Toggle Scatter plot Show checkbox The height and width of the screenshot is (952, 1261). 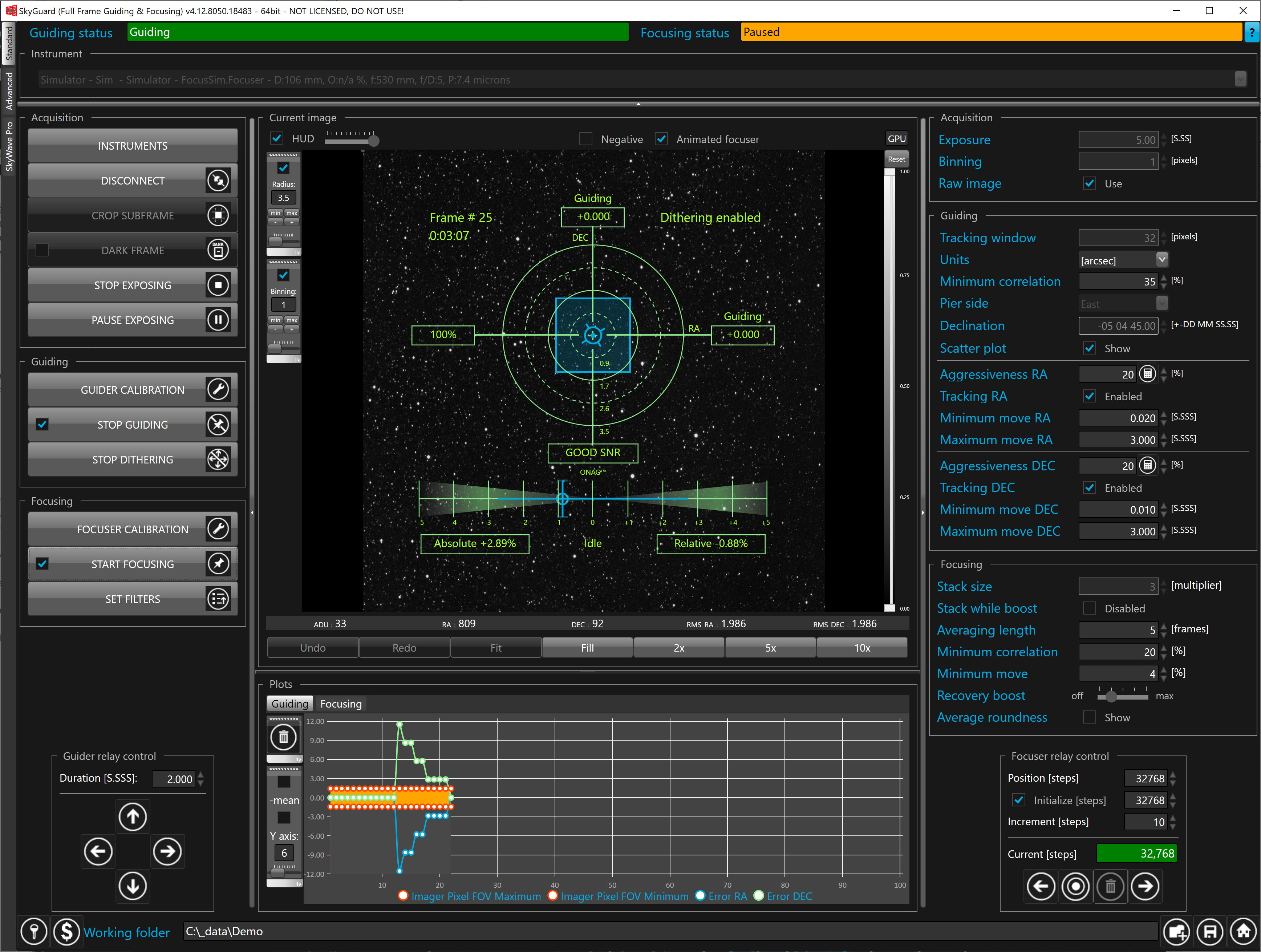coord(1090,348)
